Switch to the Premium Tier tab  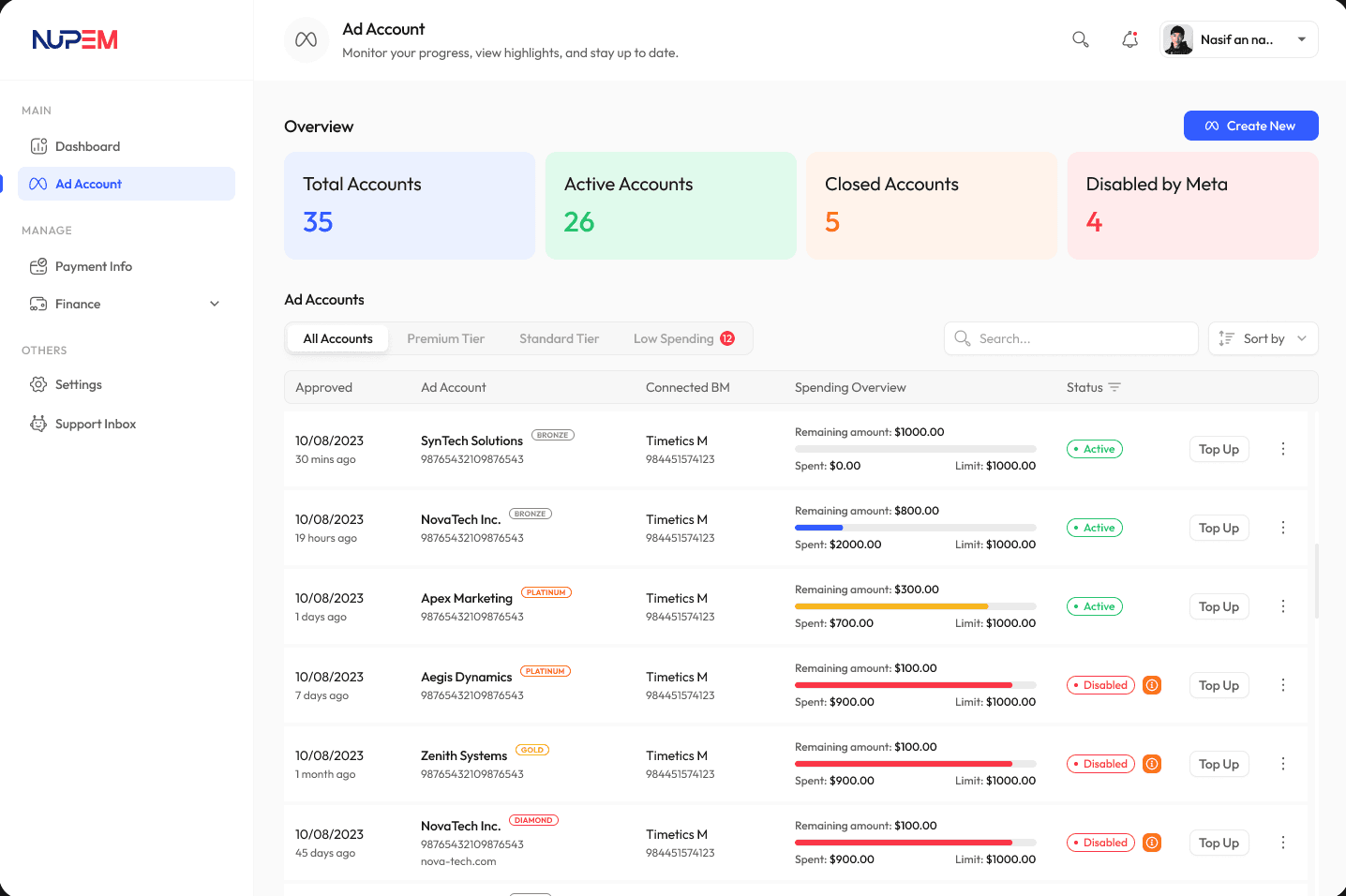pos(445,338)
